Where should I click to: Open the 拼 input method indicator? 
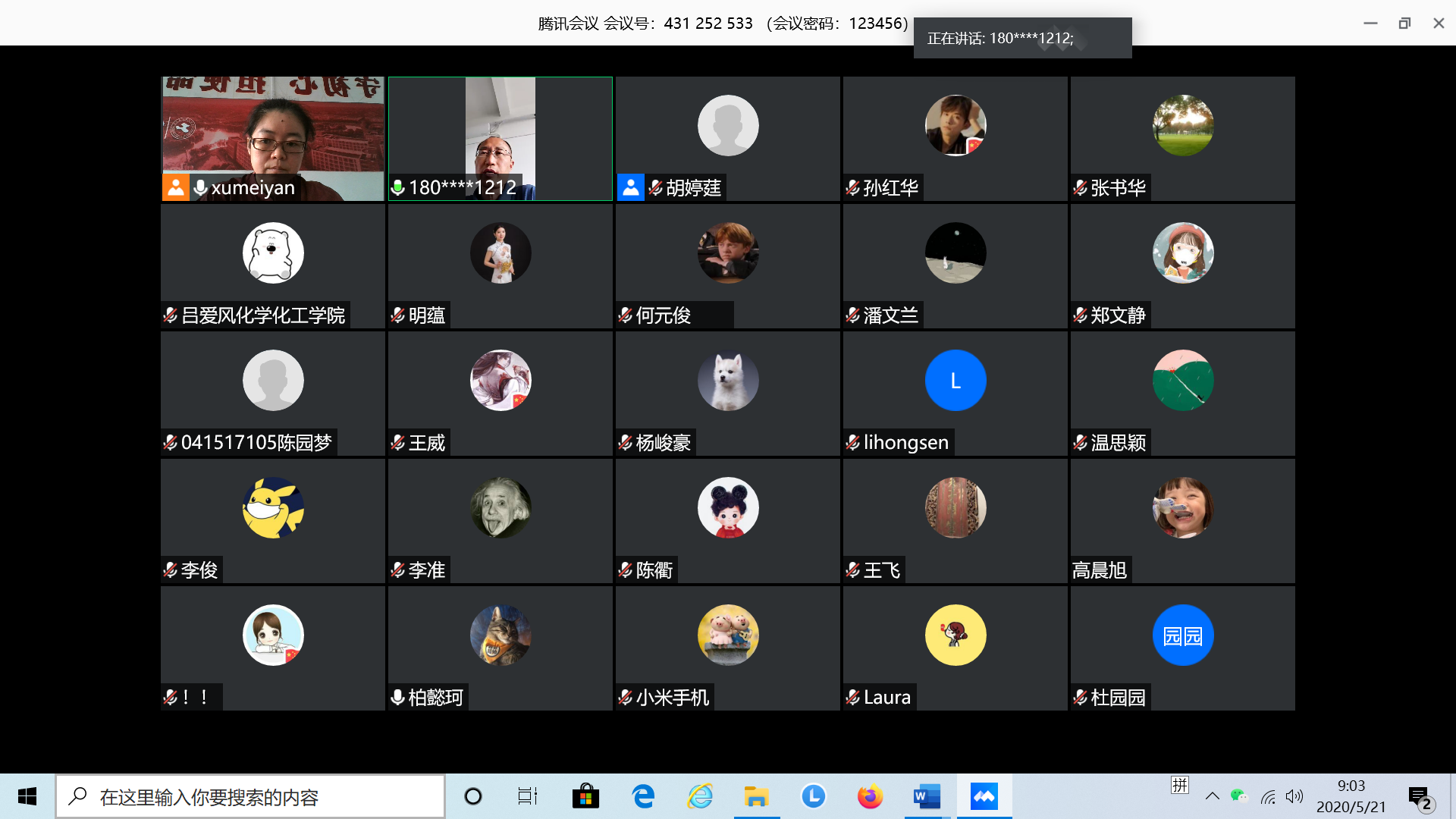pyautogui.click(x=1180, y=786)
